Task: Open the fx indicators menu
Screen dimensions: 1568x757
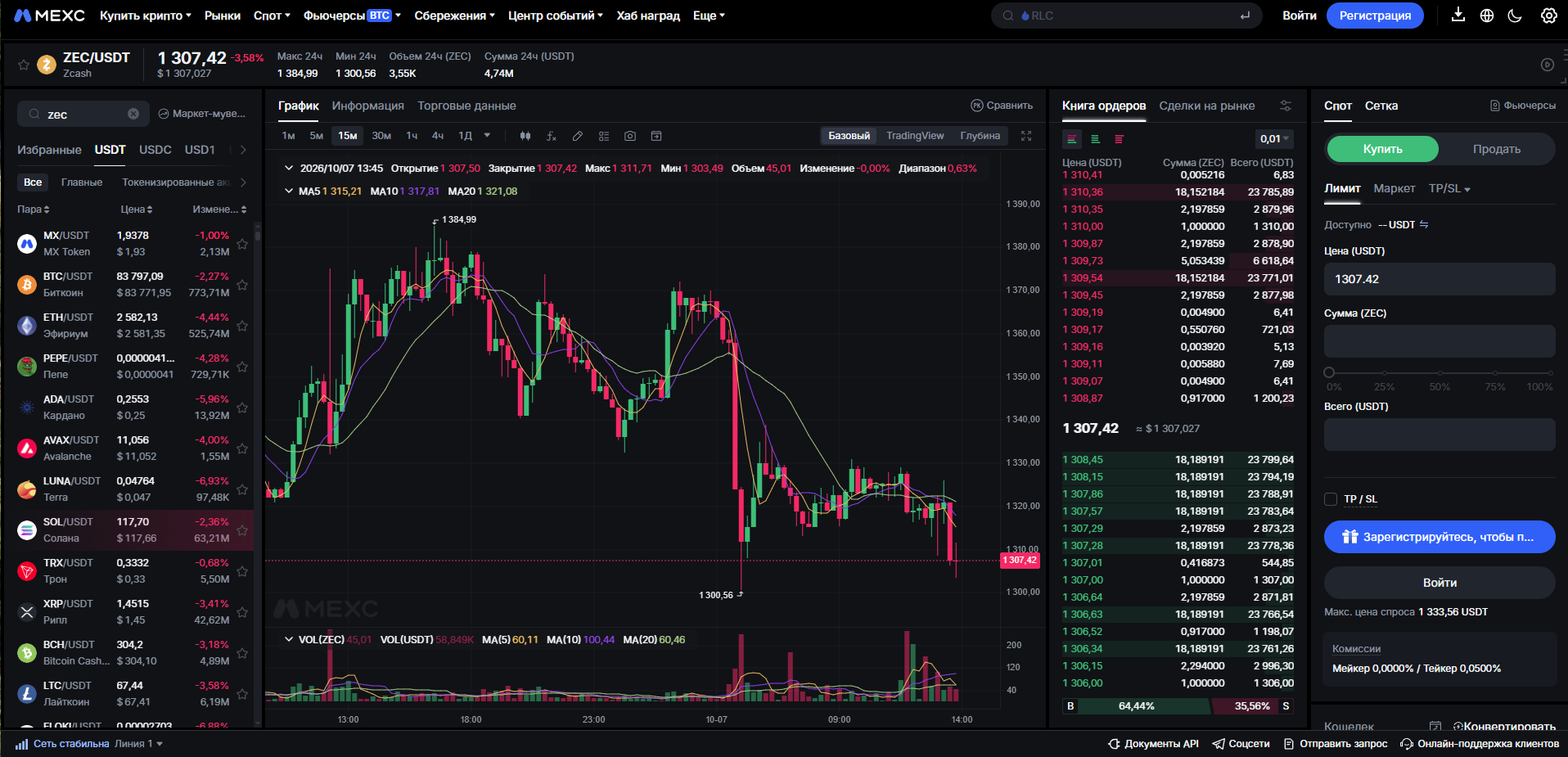Action: click(x=552, y=136)
